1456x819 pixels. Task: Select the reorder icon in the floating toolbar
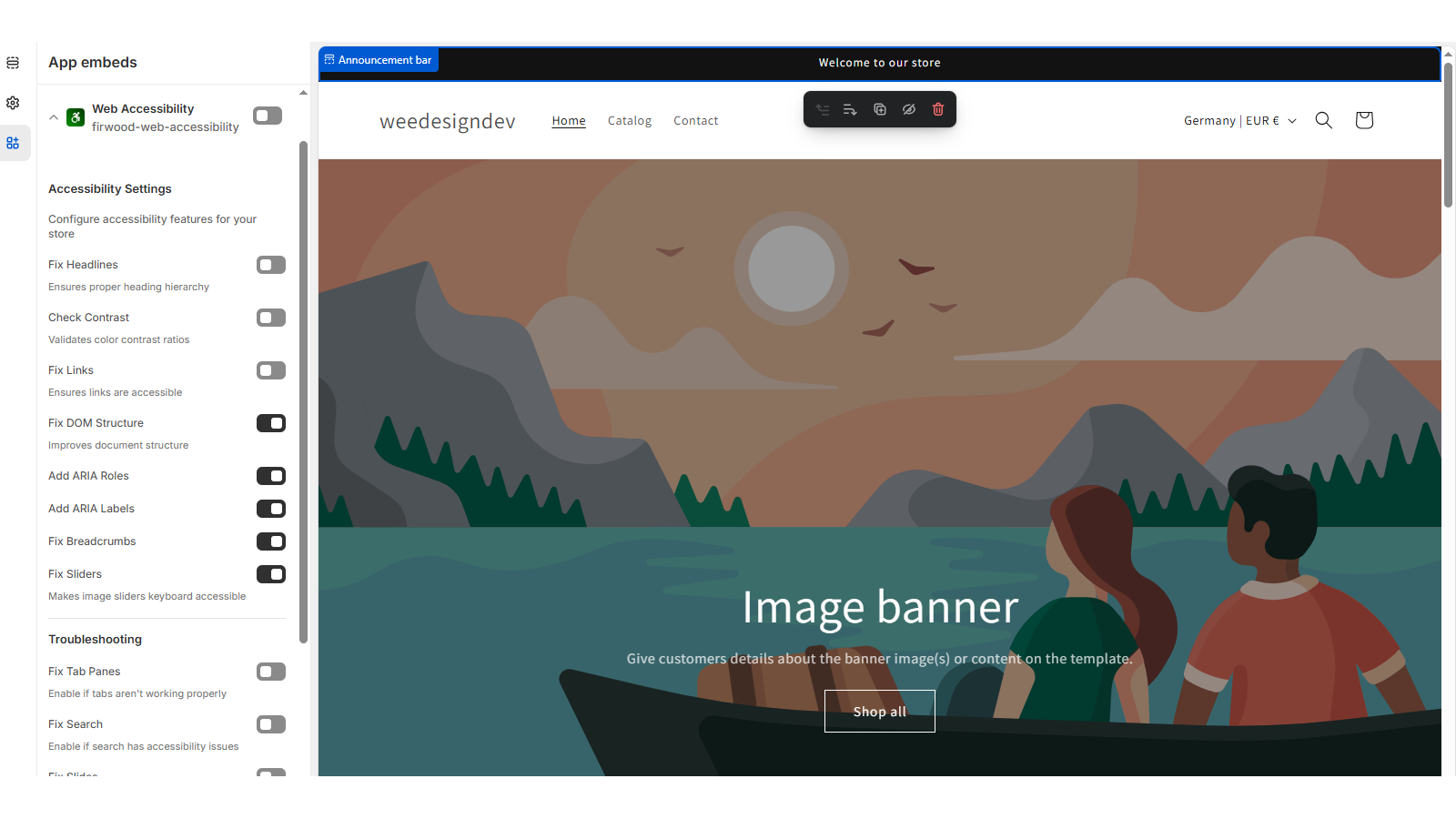[849, 109]
